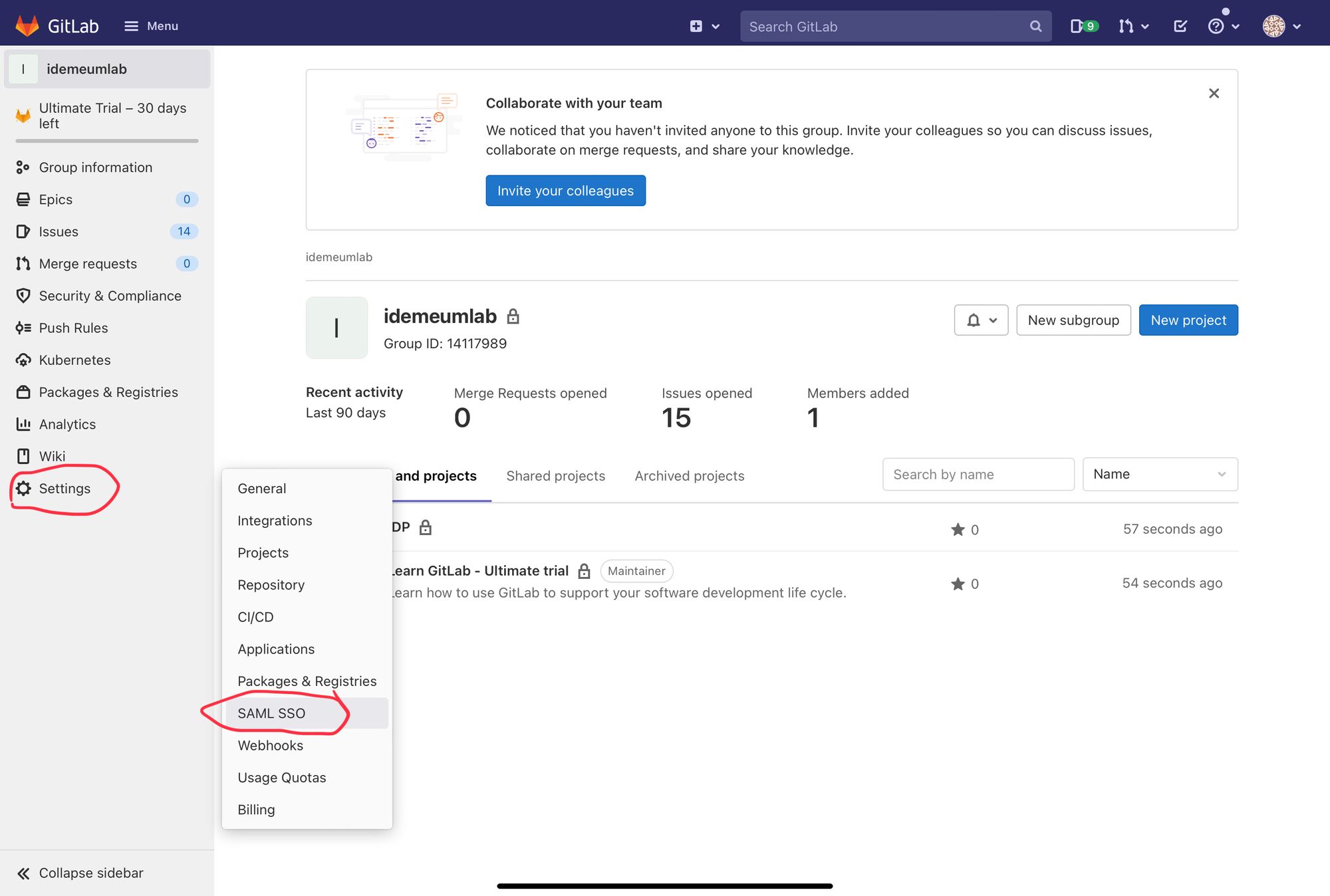The image size is (1330, 896).
Task: Open the create new plus dropdown
Action: pos(704,26)
